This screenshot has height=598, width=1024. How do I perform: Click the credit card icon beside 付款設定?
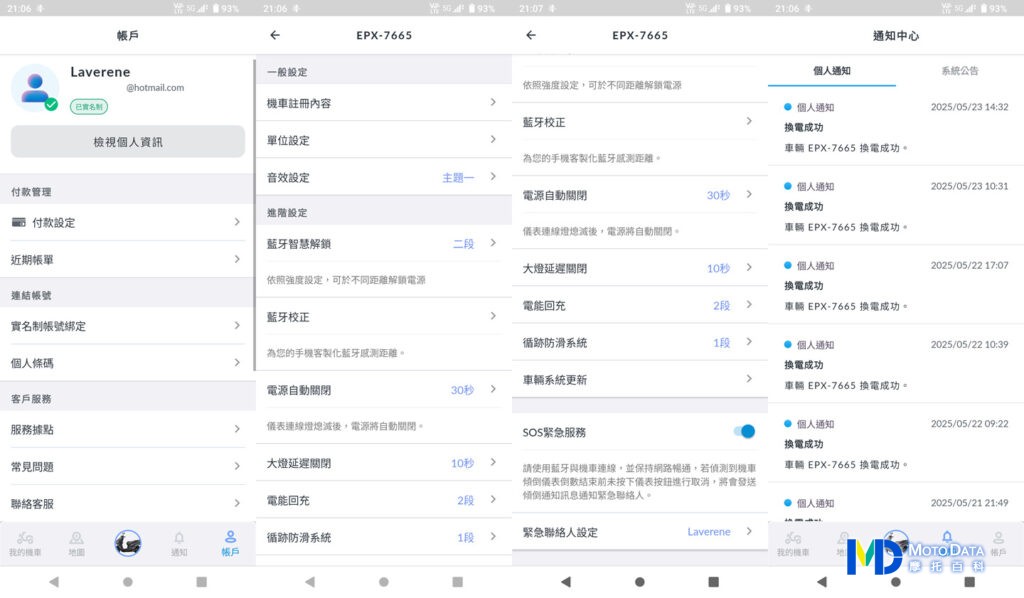[x=19, y=222]
